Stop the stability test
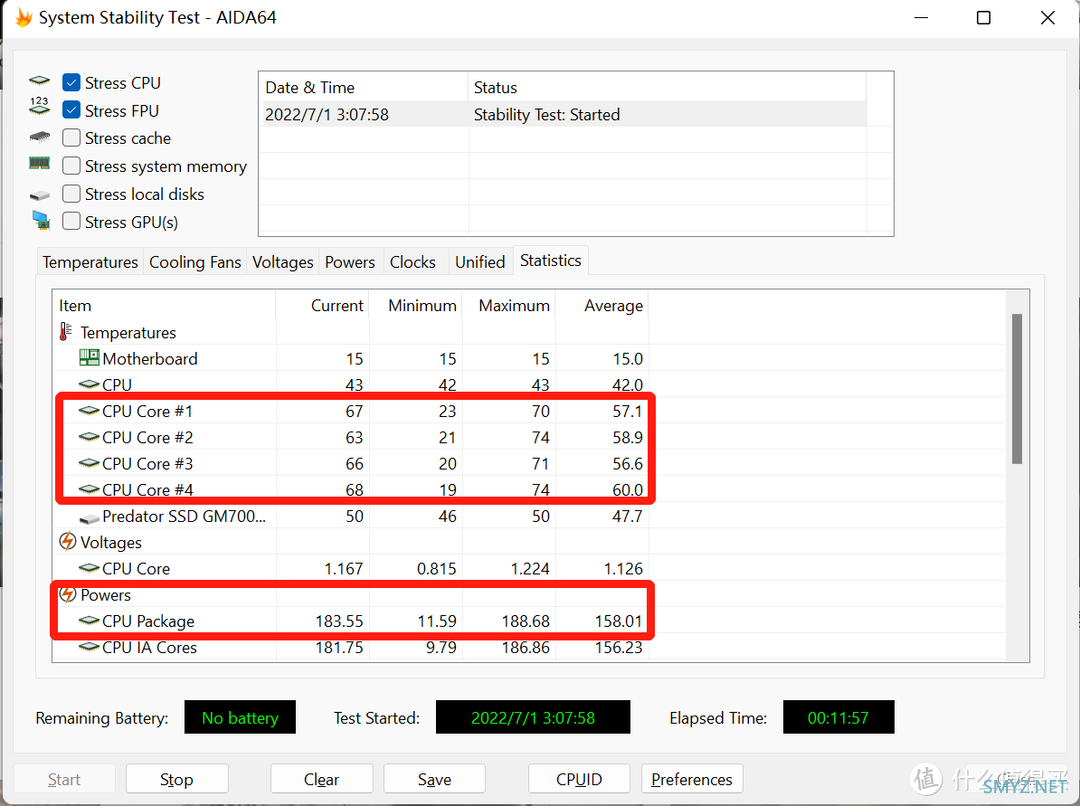 (177, 779)
